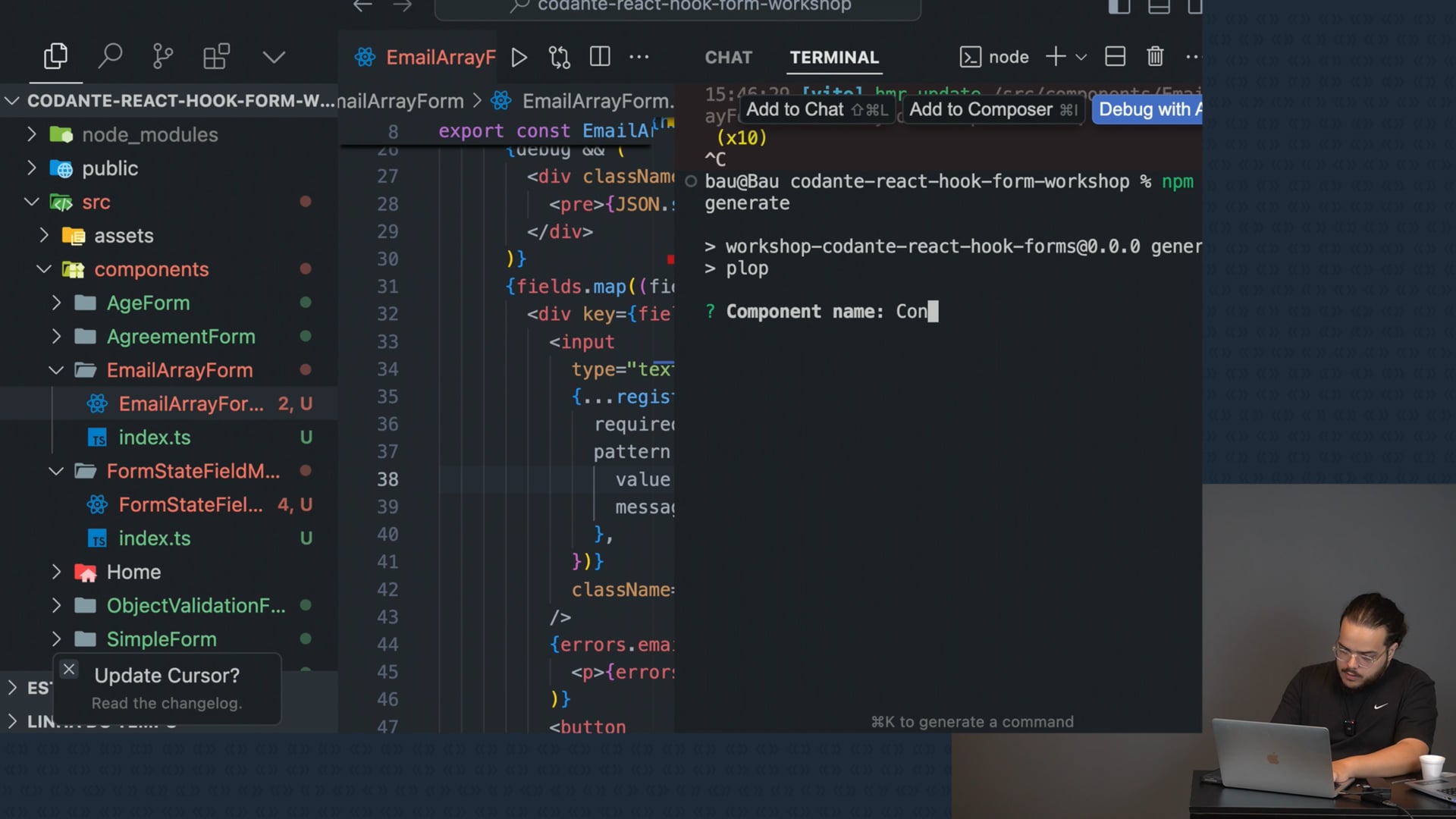Open the Explorer view icon
Viewport: 1456px width, 819px height.
point(55,57)
